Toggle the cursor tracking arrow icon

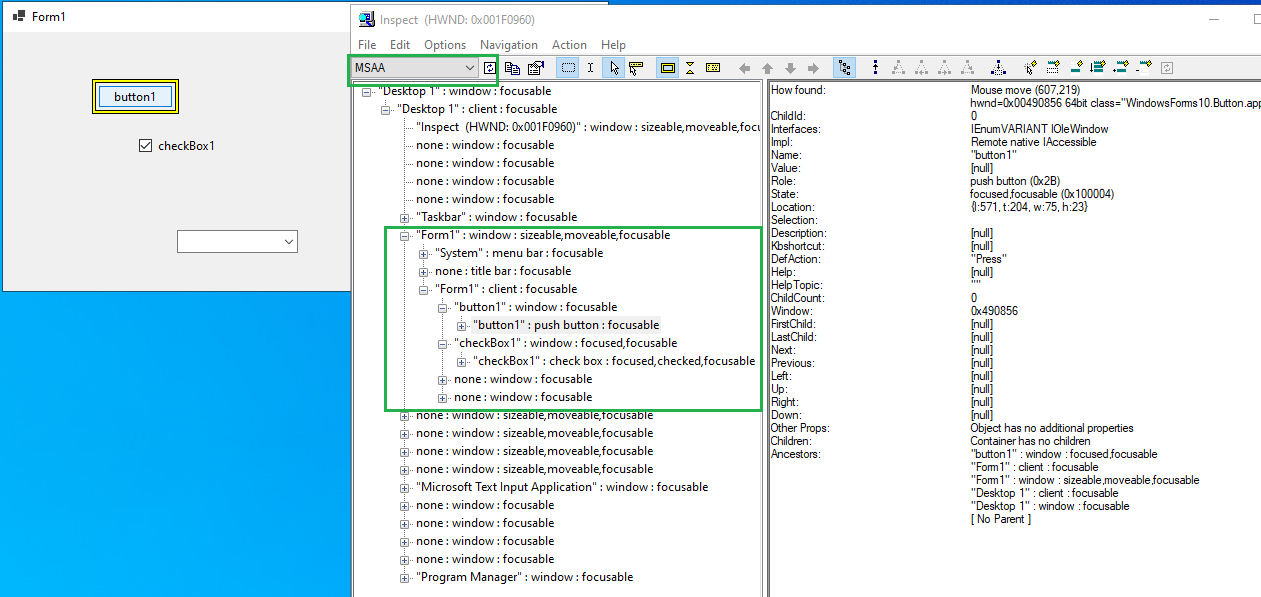point(636,67)
